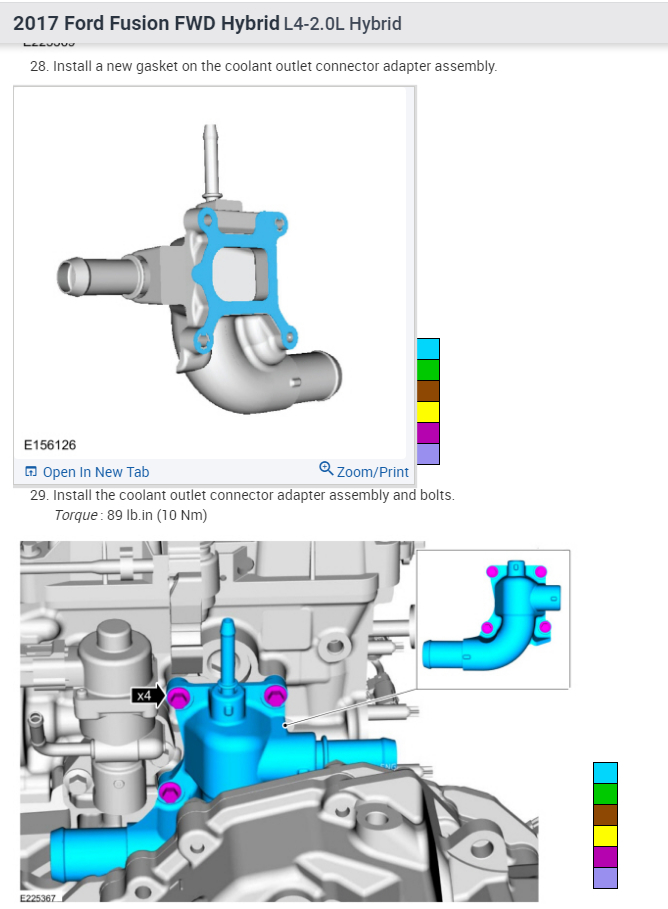Viewport: 668px width, 909px height.
Task: Click the open-in-new-tab window icon
Action: point(31,471)
